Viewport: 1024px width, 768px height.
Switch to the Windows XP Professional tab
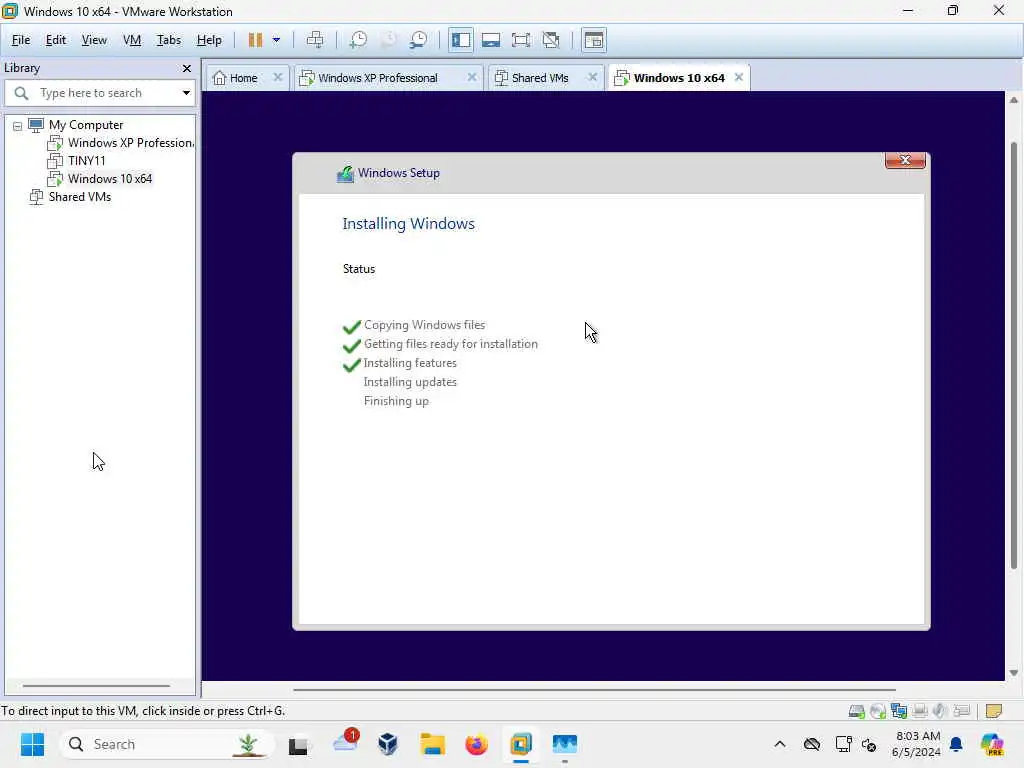pyautogui.click(x=377, y=78)
